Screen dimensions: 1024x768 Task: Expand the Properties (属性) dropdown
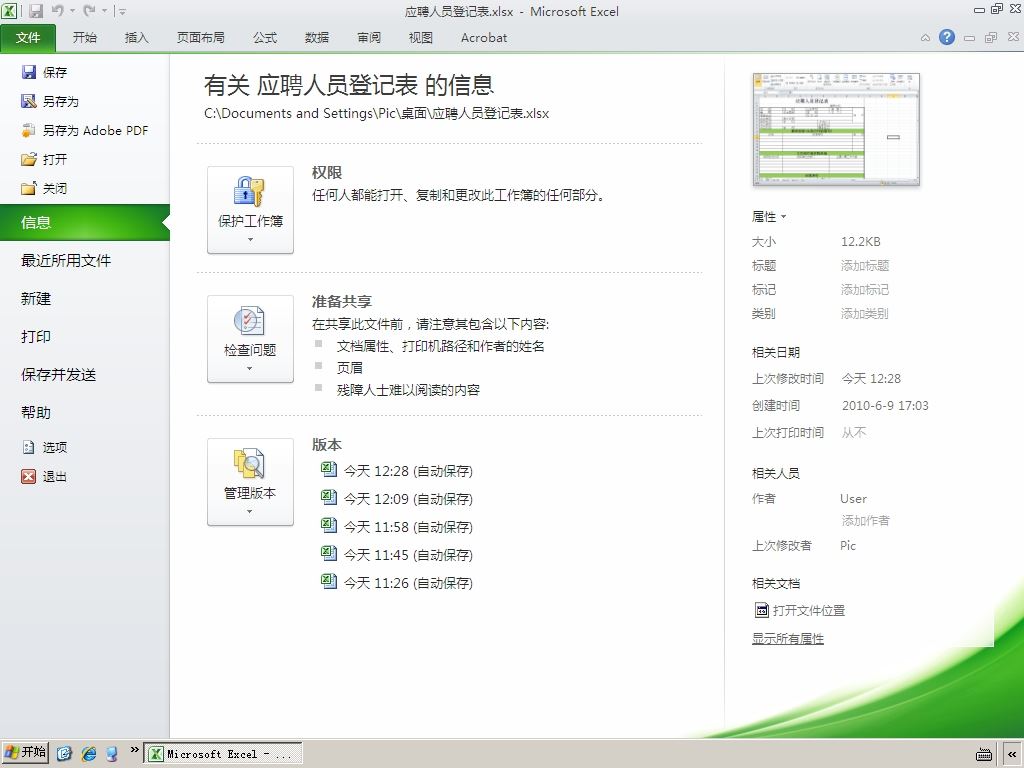769,216
